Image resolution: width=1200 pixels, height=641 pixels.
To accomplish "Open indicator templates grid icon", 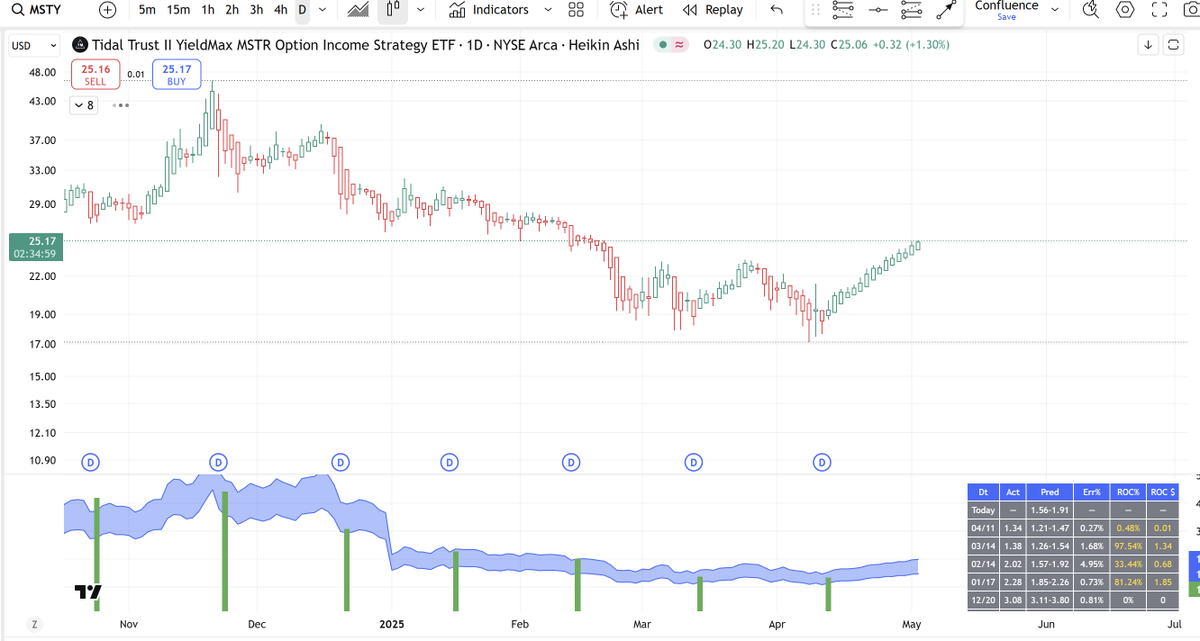I will tap(576, 10).
